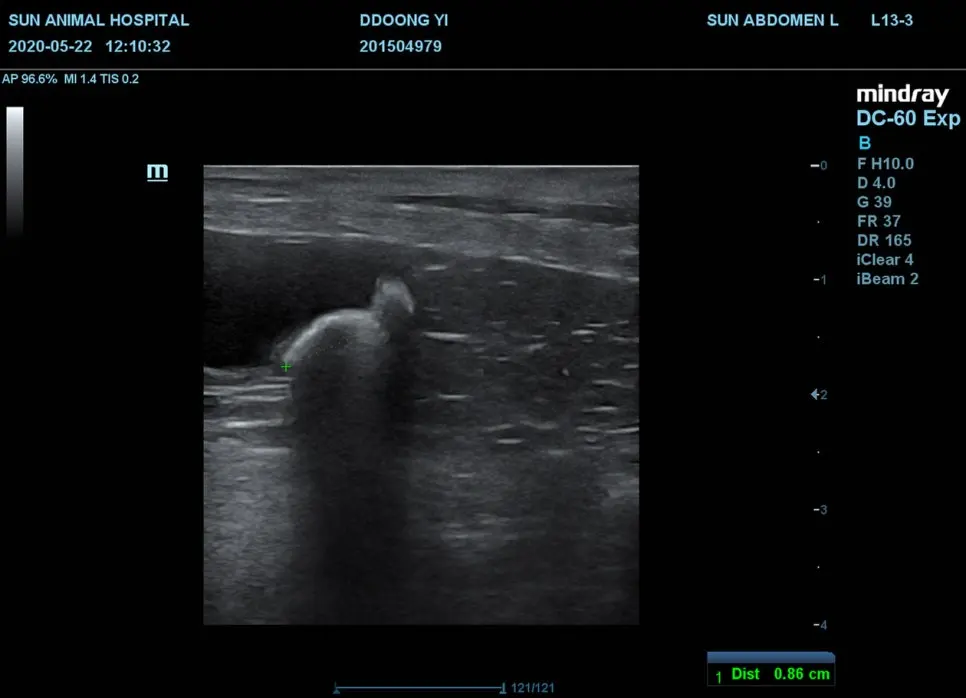
Task: Click the cine loop progress bar
Action: click(420, 688)
